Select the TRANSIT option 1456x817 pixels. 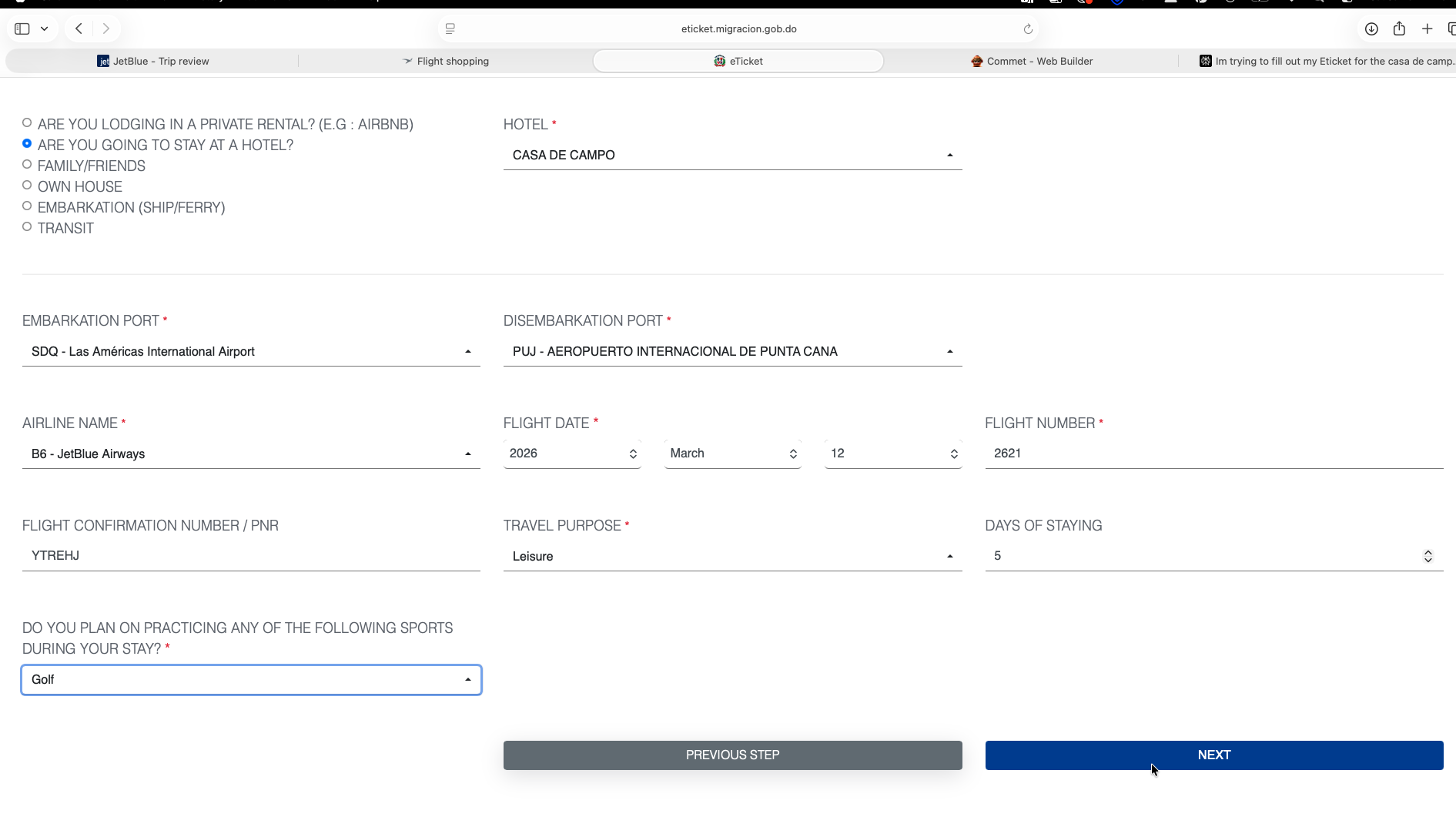tap(27, 226)
